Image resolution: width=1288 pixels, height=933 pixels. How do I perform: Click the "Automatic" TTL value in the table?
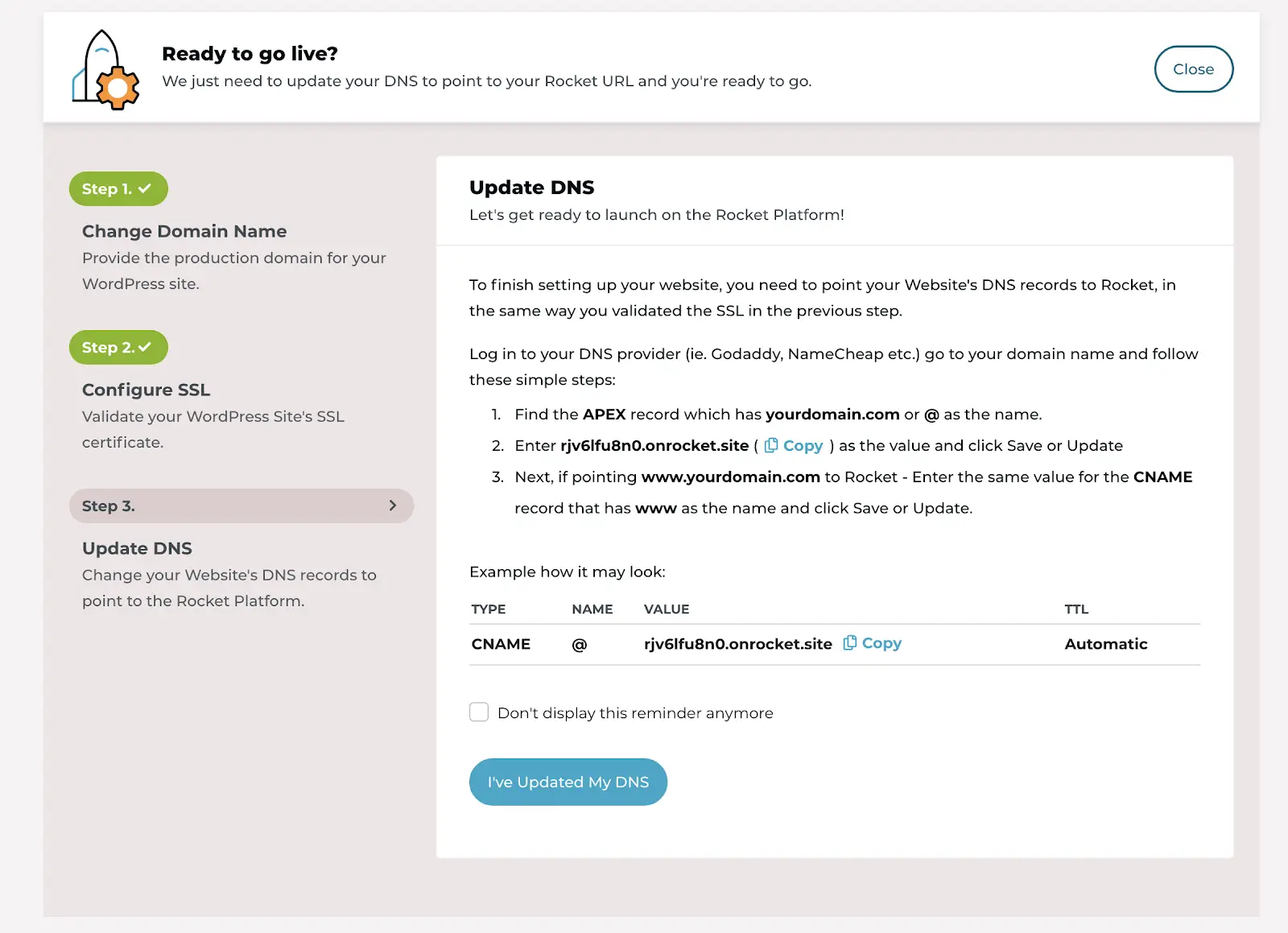click(1105, 644)
